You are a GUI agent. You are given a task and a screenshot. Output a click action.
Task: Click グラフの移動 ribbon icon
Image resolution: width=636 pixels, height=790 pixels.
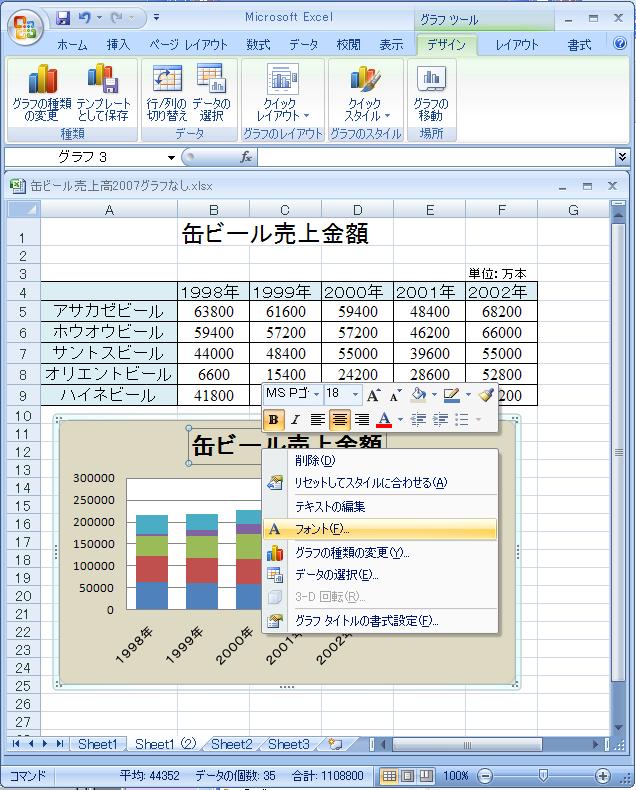pyautogui.click(x=431, y=93)
